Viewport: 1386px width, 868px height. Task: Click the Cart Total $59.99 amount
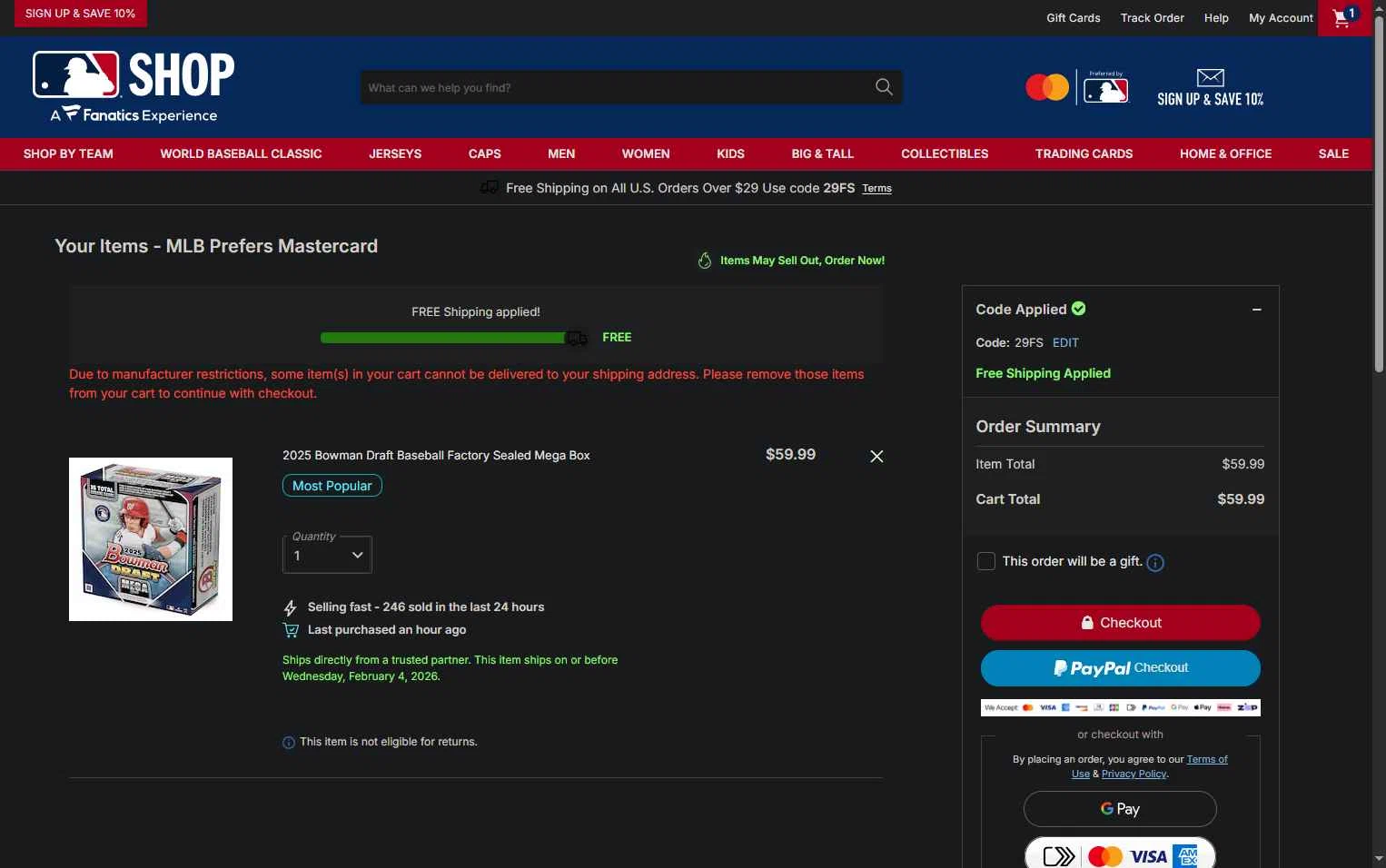[1241, 499]
